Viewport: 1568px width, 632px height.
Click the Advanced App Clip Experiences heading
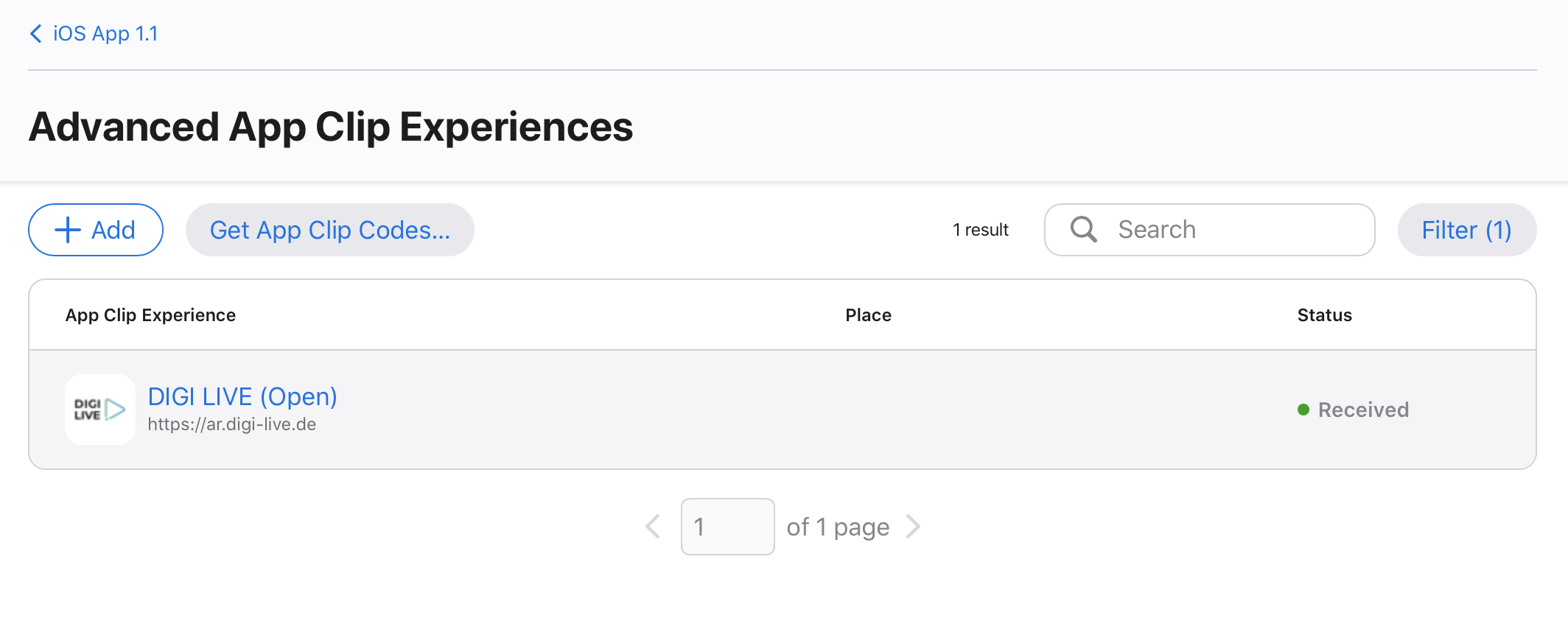click(331, 127)
